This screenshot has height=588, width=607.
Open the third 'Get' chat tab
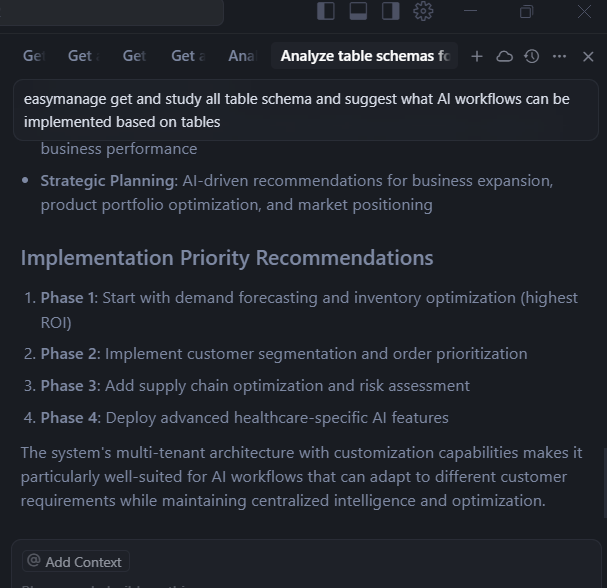pos(134,56)
